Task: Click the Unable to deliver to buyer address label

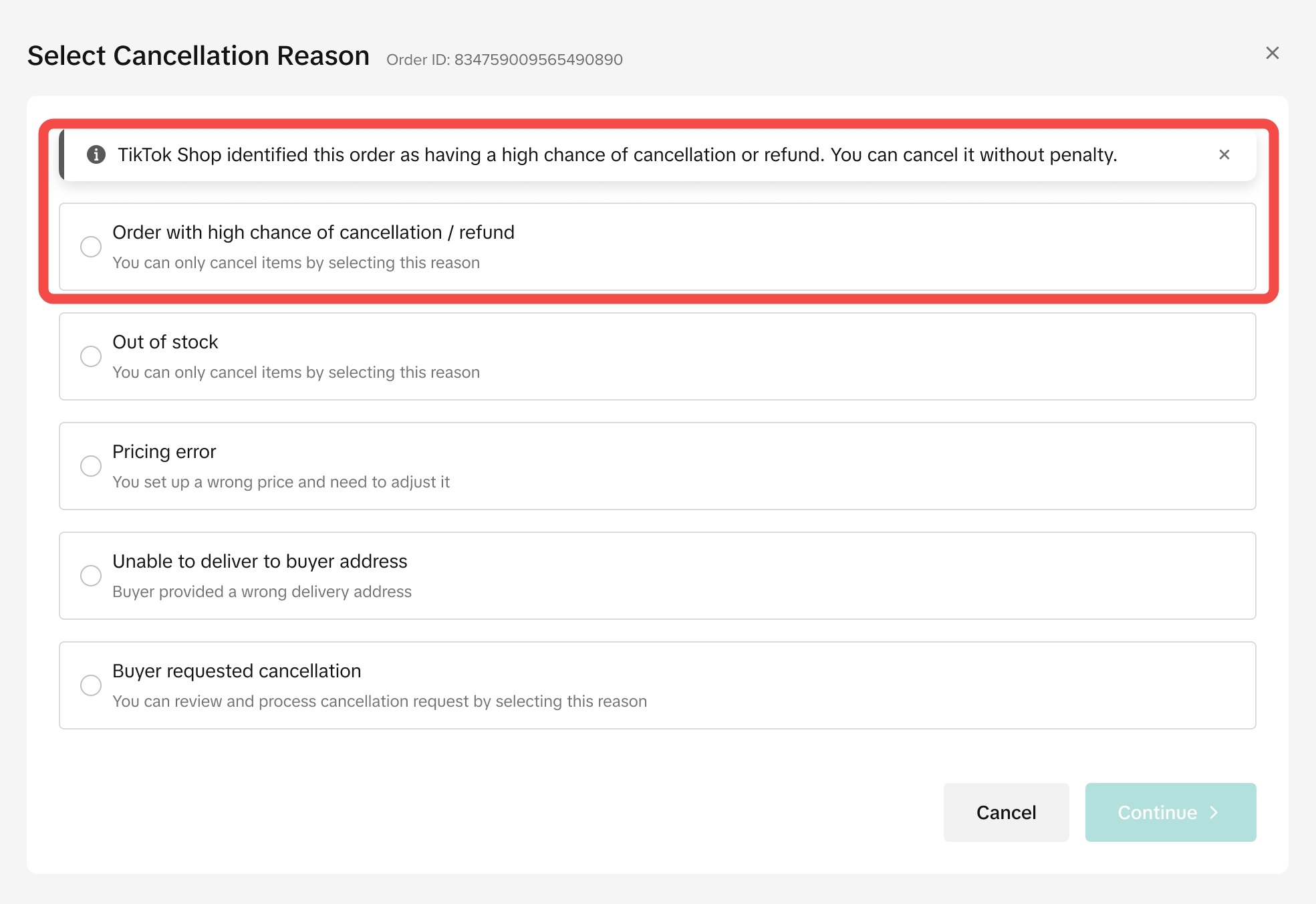Action: pos(259,561)
